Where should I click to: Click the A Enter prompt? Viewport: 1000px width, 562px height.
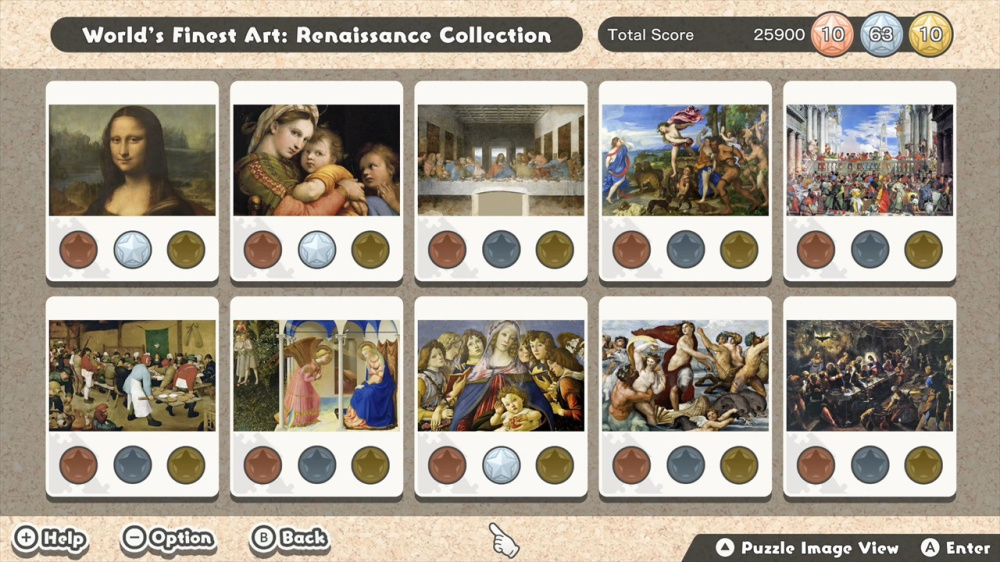[955, 548]
